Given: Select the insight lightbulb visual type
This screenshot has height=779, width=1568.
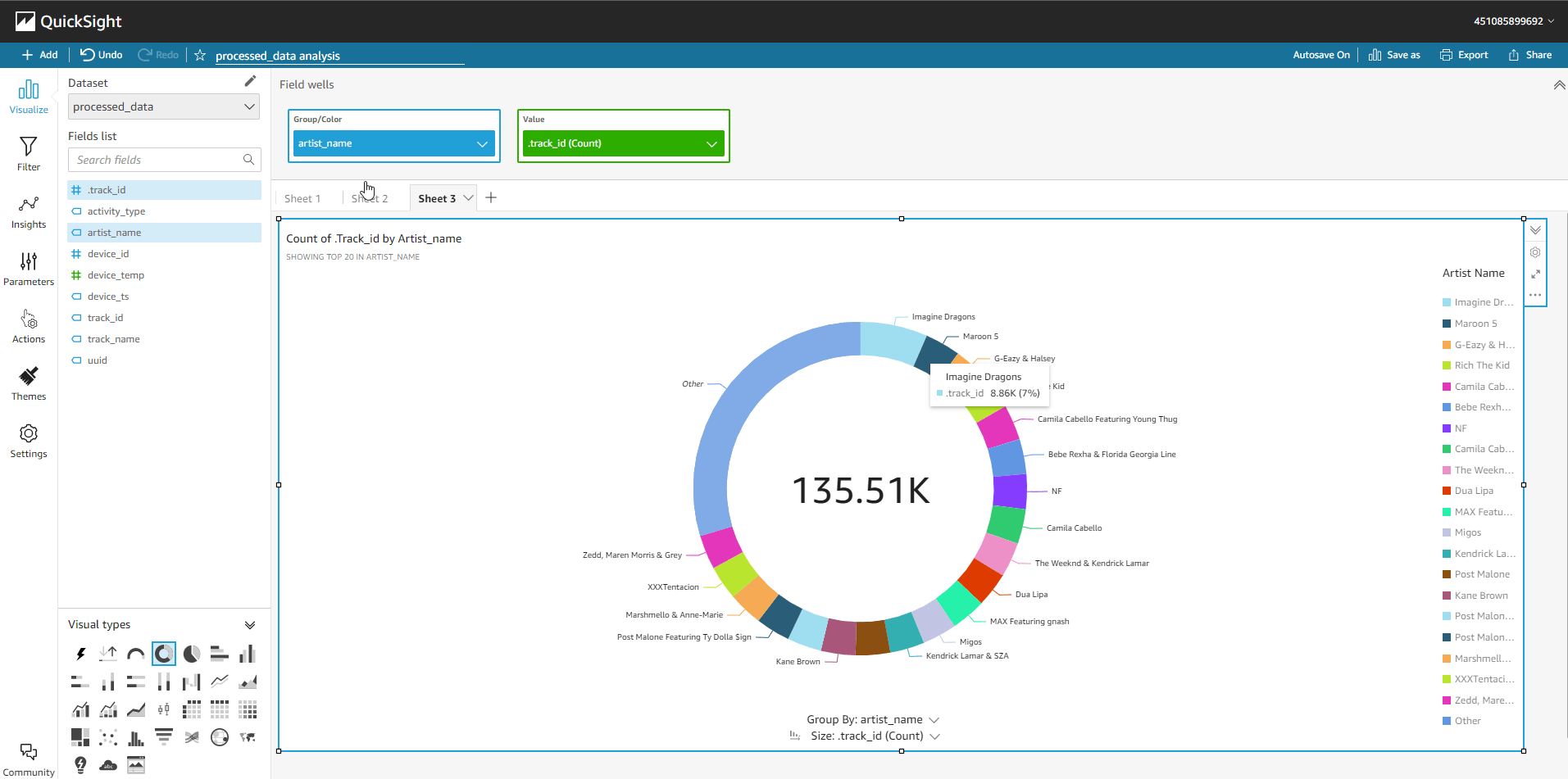Looking at the screenshot, I should tap(80, 765).
